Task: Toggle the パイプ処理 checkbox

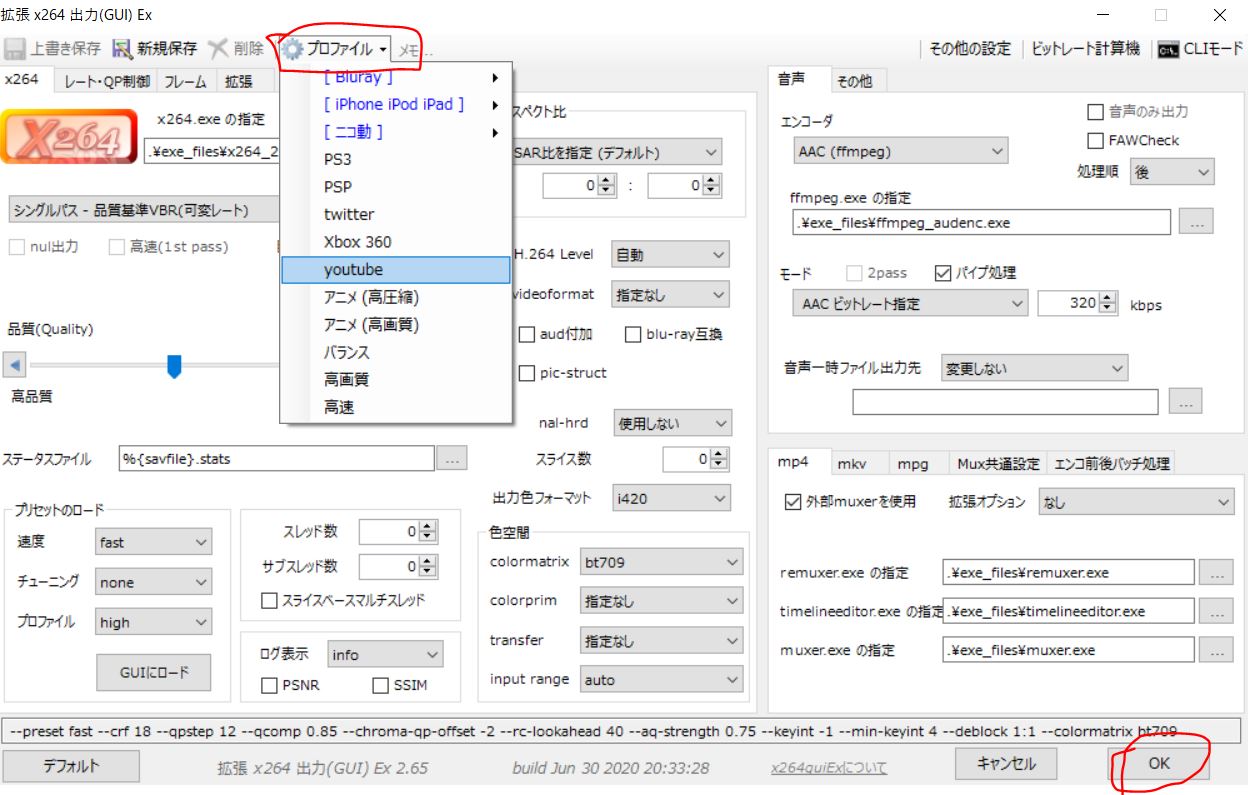Action: coord(943,273)
